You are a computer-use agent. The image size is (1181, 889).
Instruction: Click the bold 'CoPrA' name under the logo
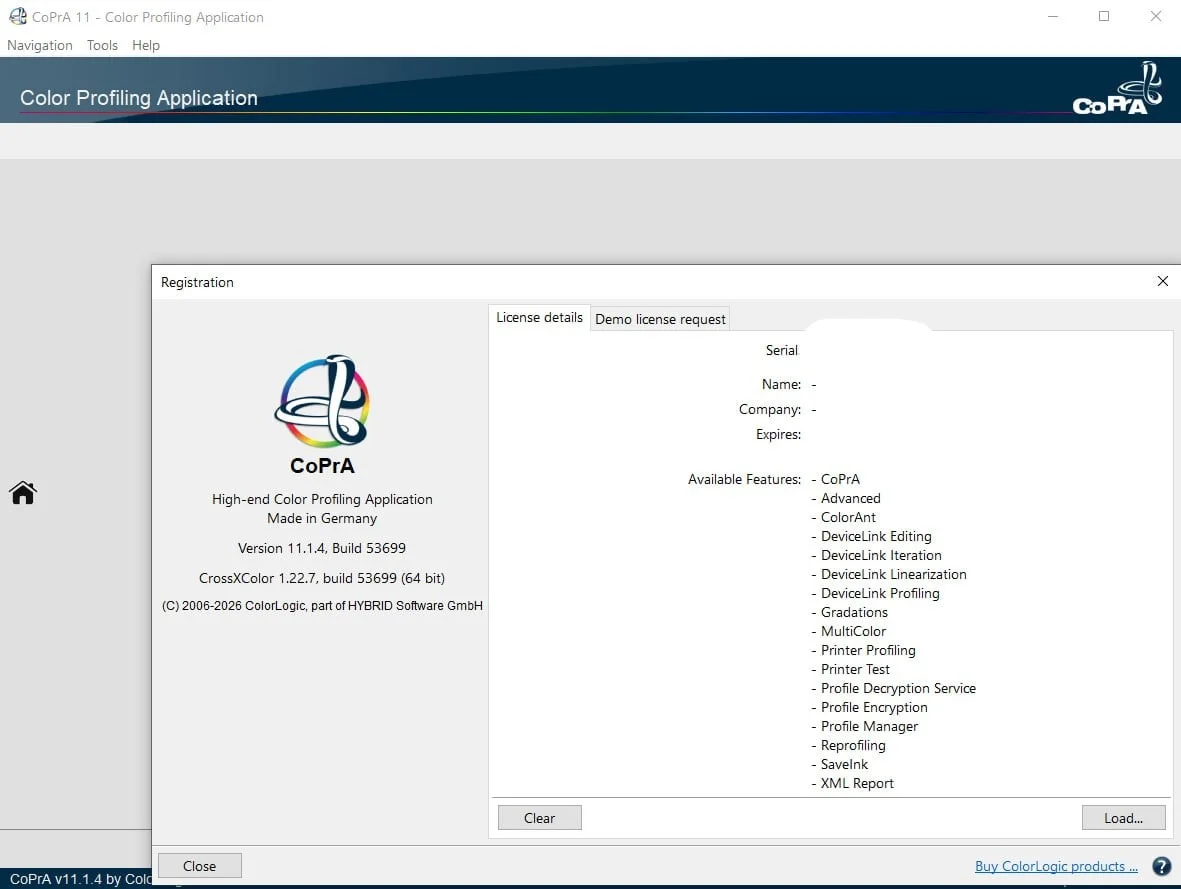coord(322,466)
